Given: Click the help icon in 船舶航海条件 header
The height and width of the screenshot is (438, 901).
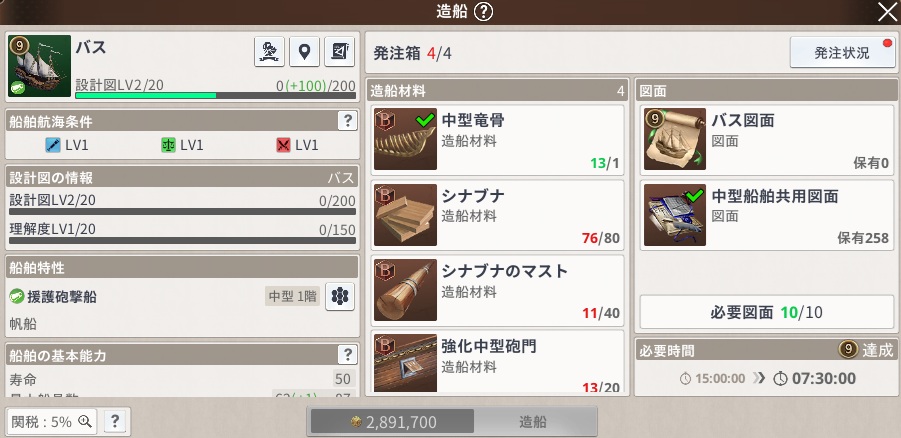Looking at the screenshot, I should point(347,121).
